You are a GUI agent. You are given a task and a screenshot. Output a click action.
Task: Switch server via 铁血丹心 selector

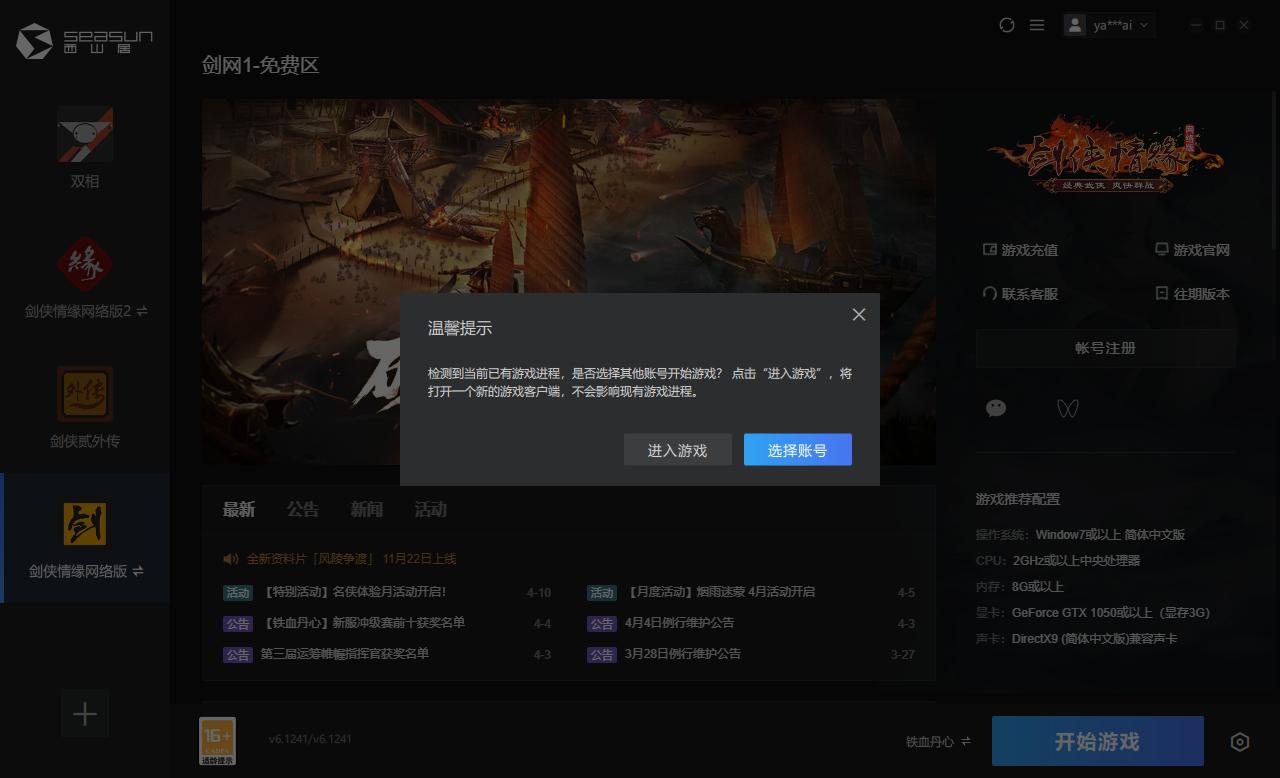coord(938,742)
